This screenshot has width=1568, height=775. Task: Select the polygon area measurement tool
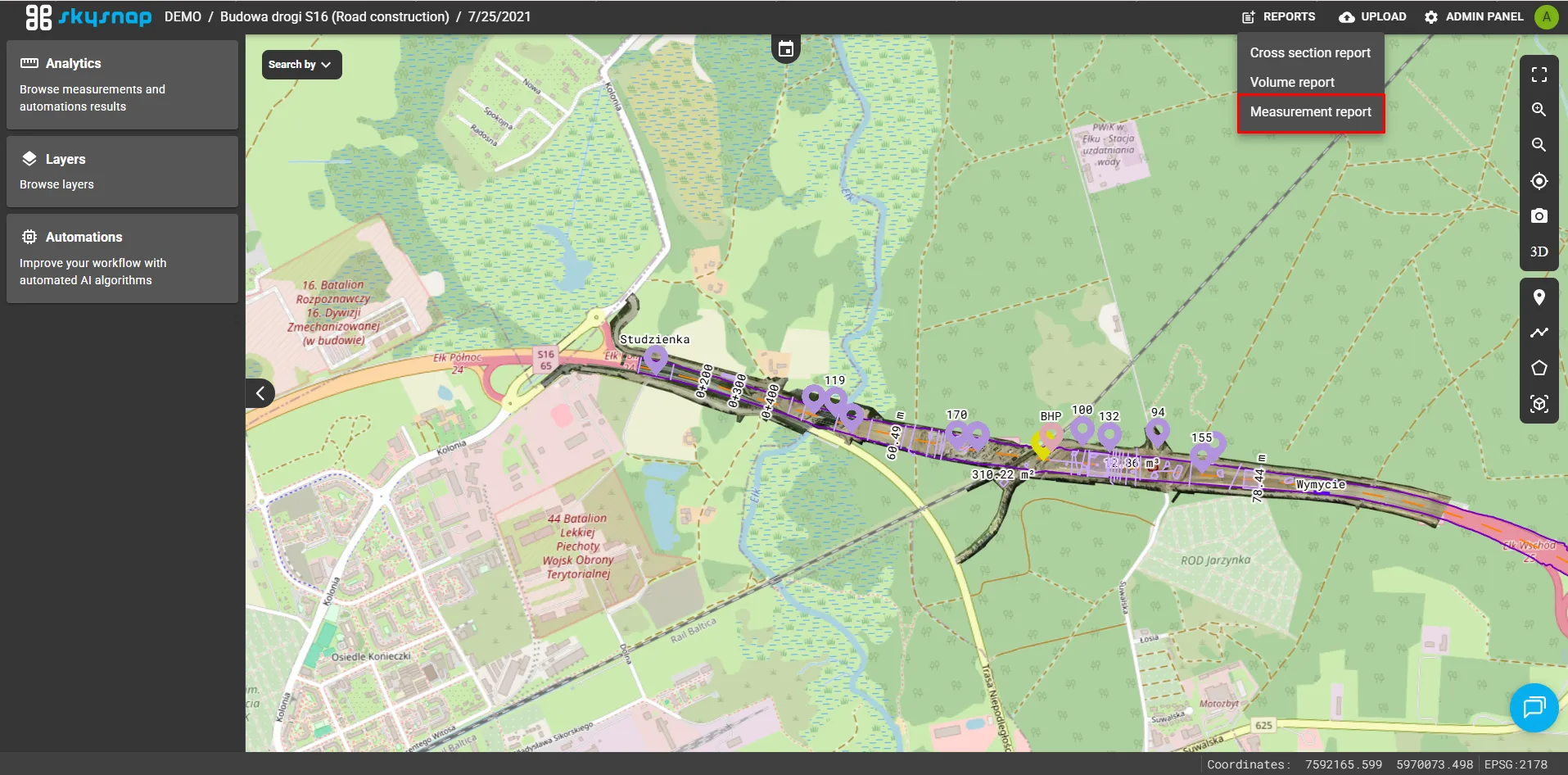pos(1539,368)
